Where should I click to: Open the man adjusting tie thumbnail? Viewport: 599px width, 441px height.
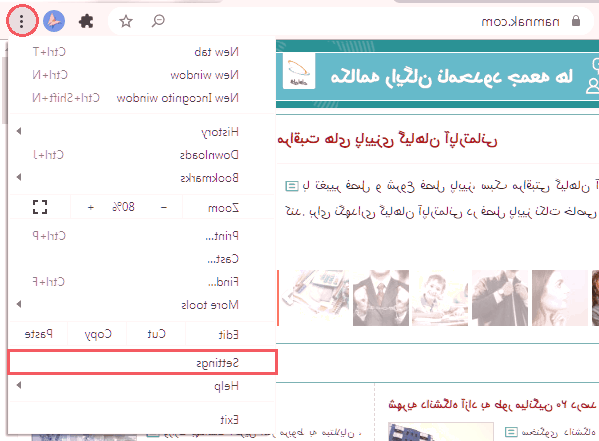pyautogui.click(x=500, y=298)
